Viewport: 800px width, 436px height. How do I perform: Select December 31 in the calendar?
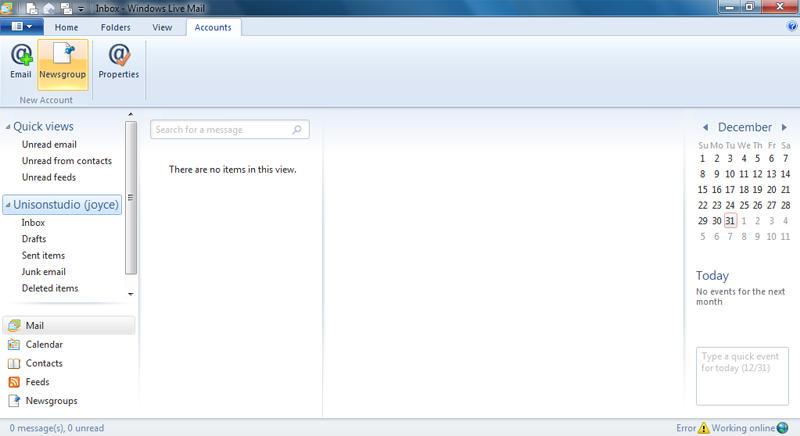[x=730, y=221]
